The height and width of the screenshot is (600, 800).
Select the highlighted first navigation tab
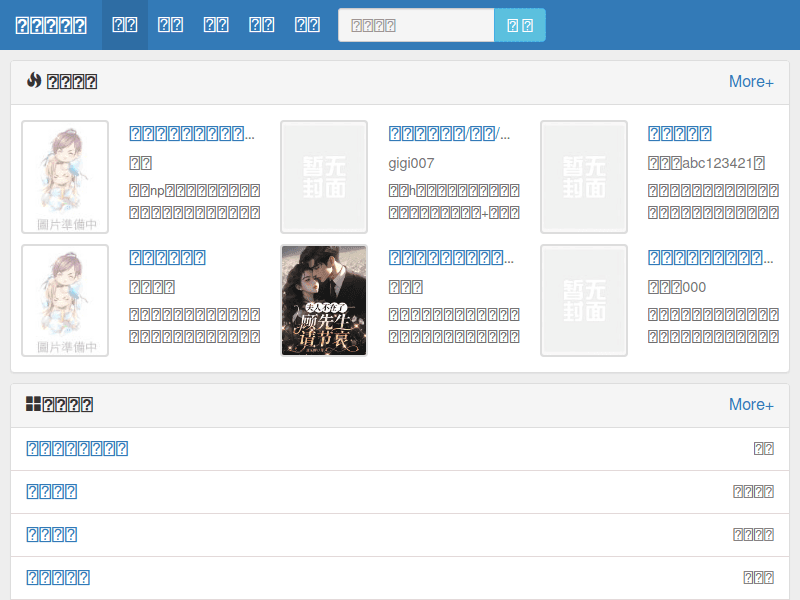tap(125, 25)
